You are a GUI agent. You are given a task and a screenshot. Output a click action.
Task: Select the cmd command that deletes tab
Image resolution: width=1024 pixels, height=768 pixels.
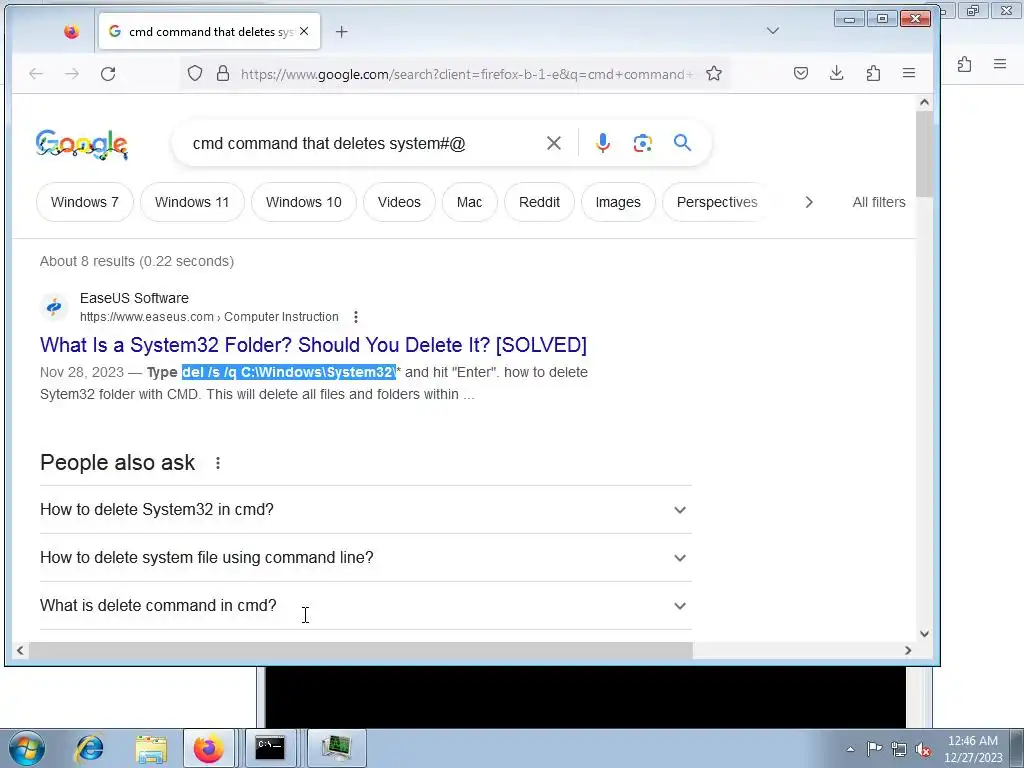coord(209,31)
